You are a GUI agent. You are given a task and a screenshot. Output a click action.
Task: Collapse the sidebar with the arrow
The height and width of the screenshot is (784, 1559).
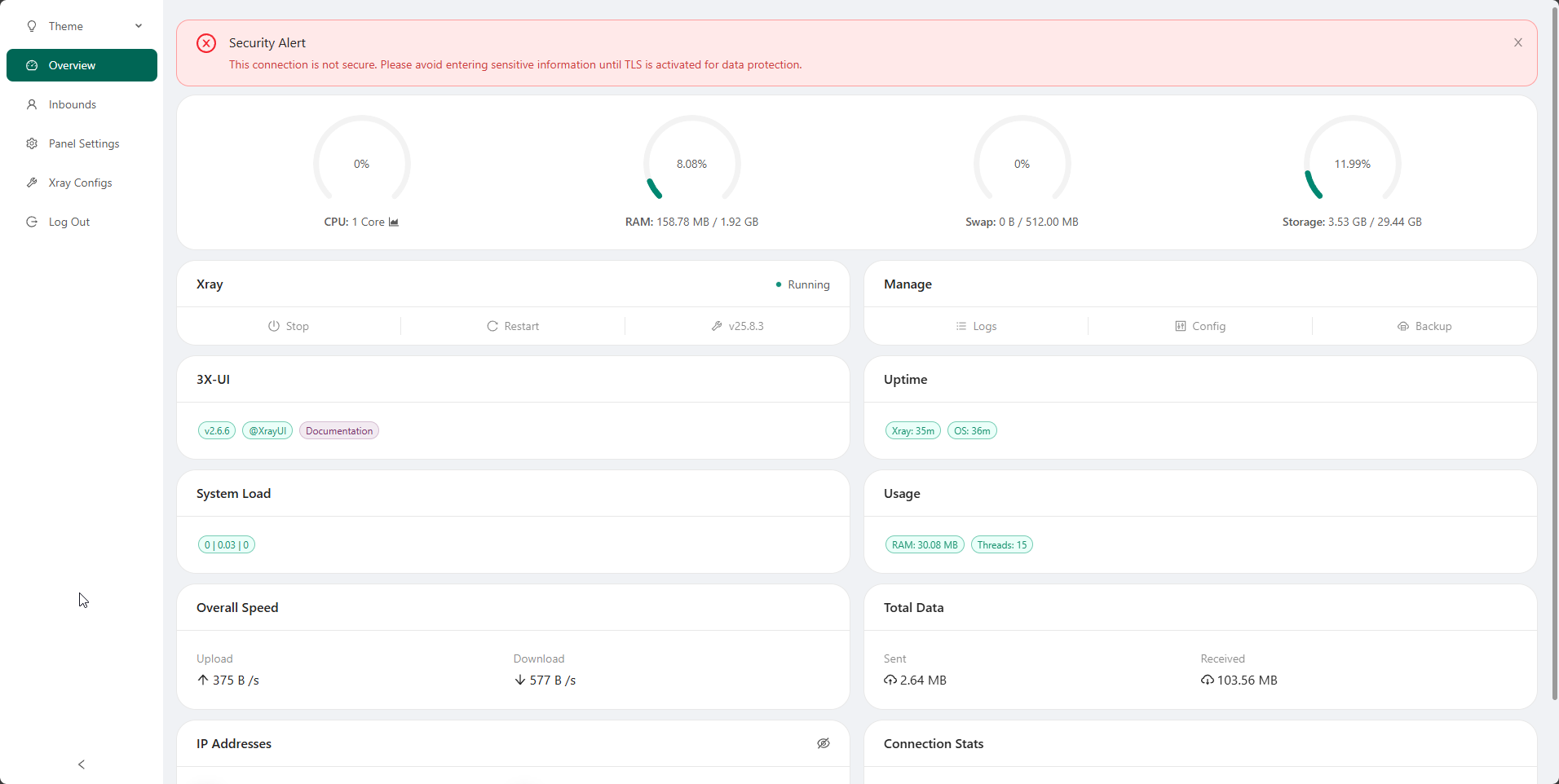point(82,764)
